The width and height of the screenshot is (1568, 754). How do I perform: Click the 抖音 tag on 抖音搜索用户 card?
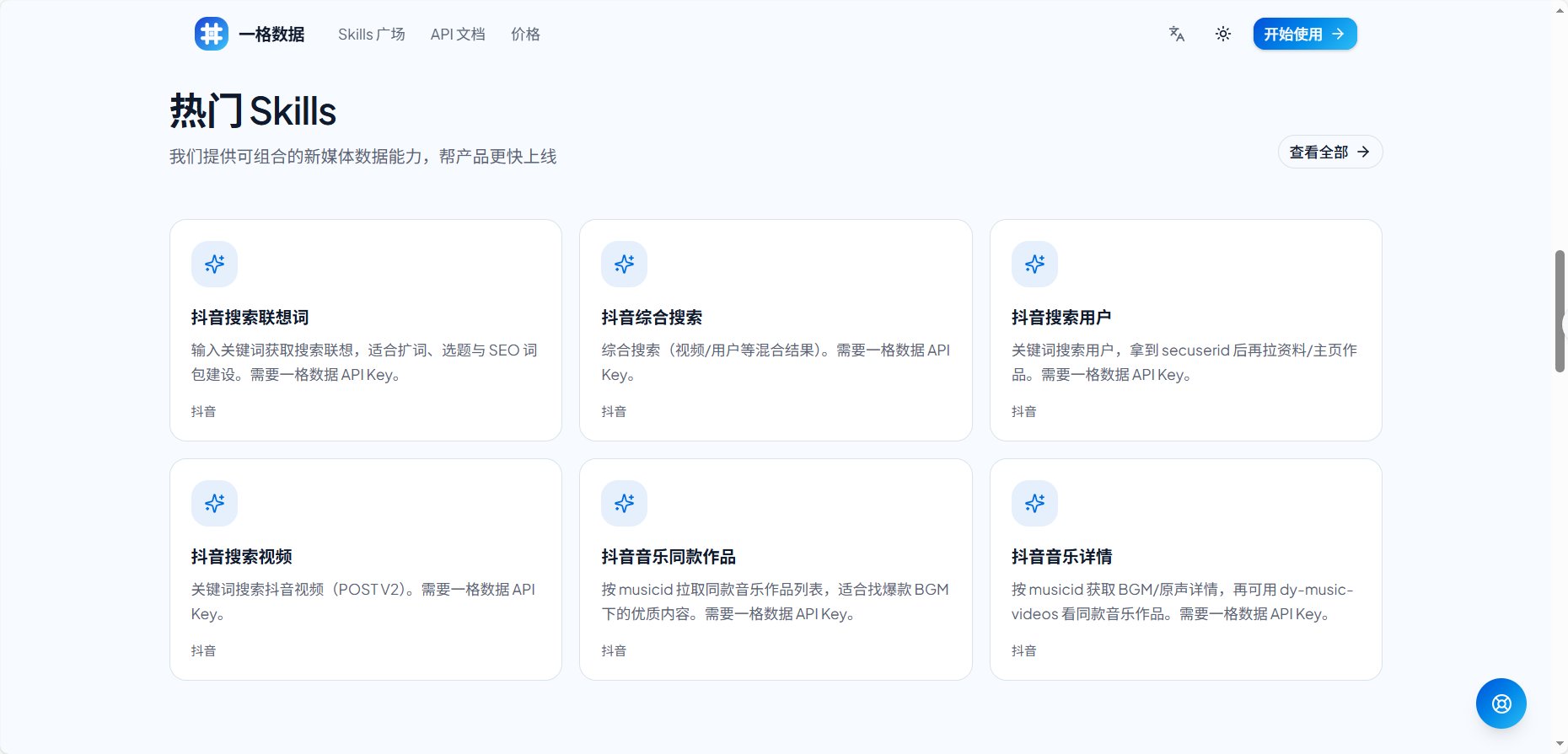[x=1024, y=411]
